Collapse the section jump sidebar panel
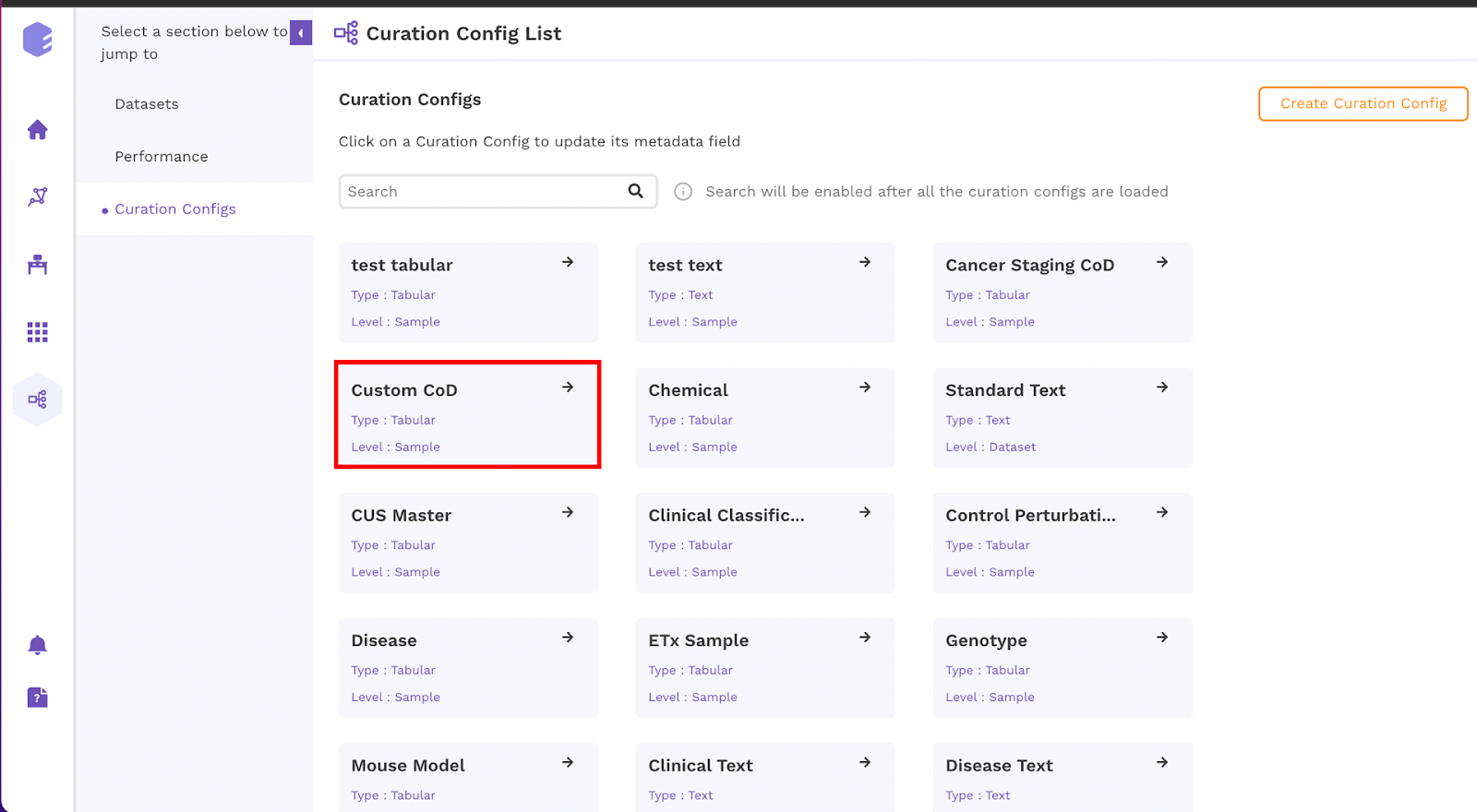 point(301,32)
